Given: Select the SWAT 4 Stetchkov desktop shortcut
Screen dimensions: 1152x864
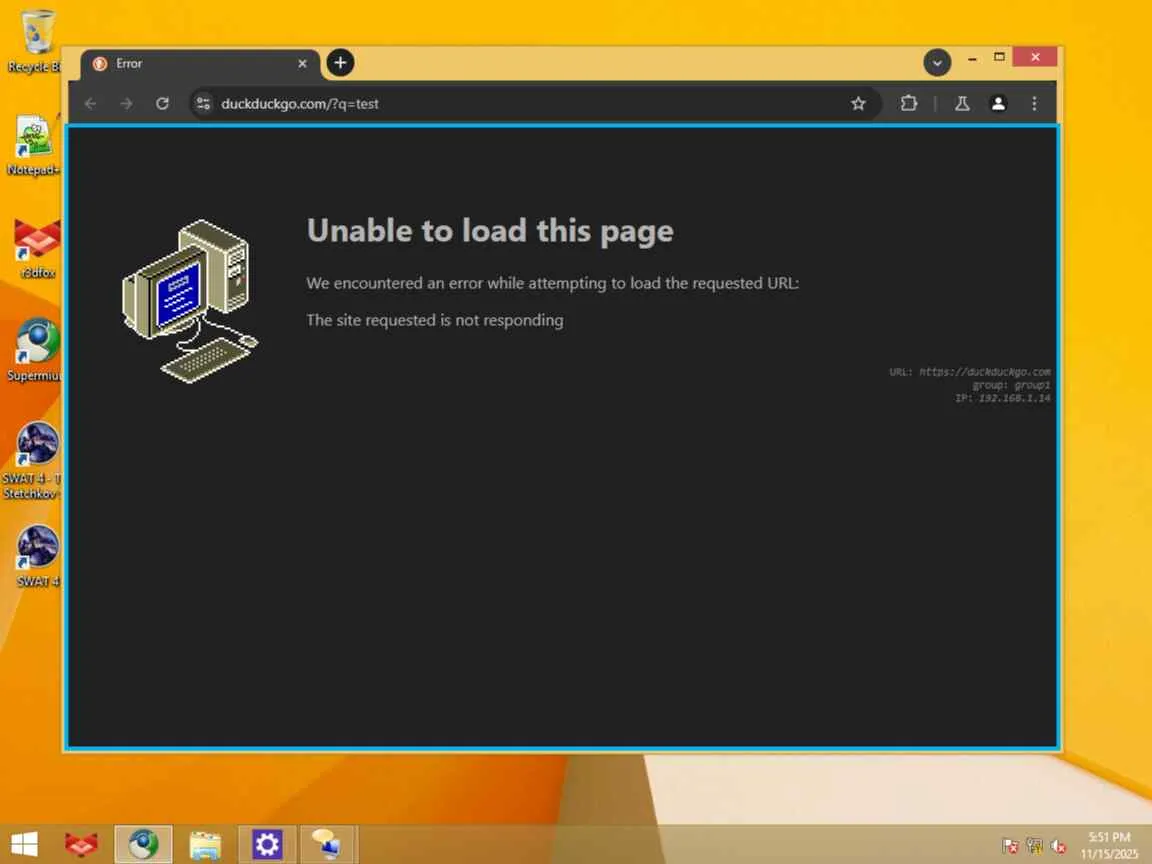Looking at the screenshot, I should [33, 461].
